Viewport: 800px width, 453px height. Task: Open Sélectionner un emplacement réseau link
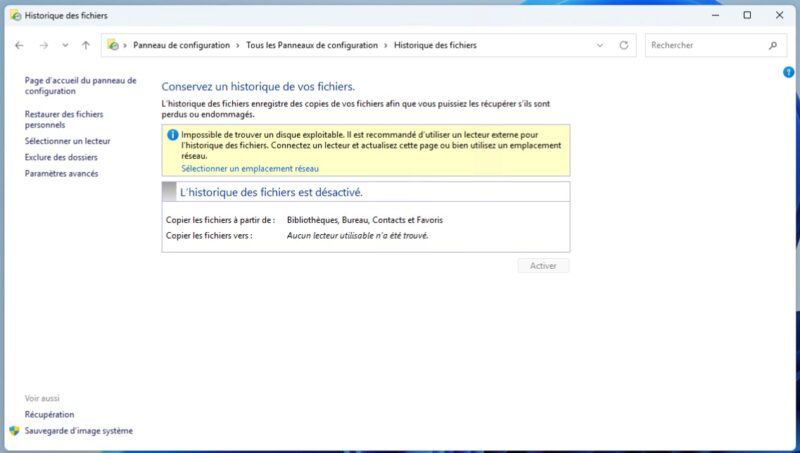(x=250, y=168)
